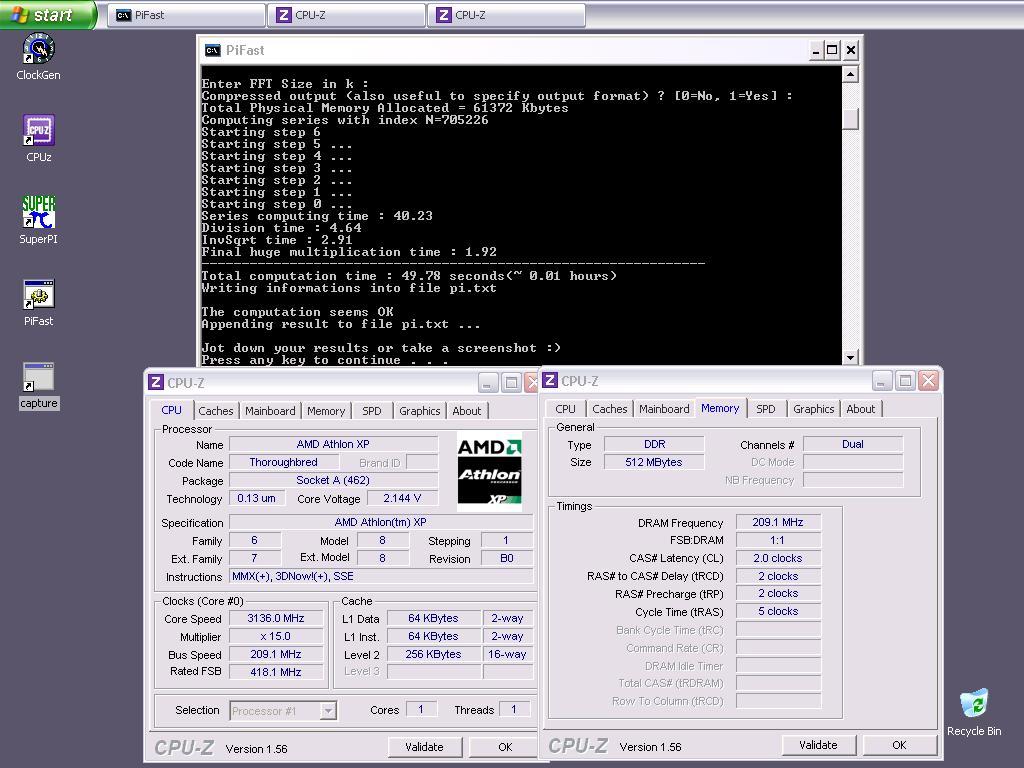Click the CAS# Latency value 2.0 clocks

click(x=778, y=558)
